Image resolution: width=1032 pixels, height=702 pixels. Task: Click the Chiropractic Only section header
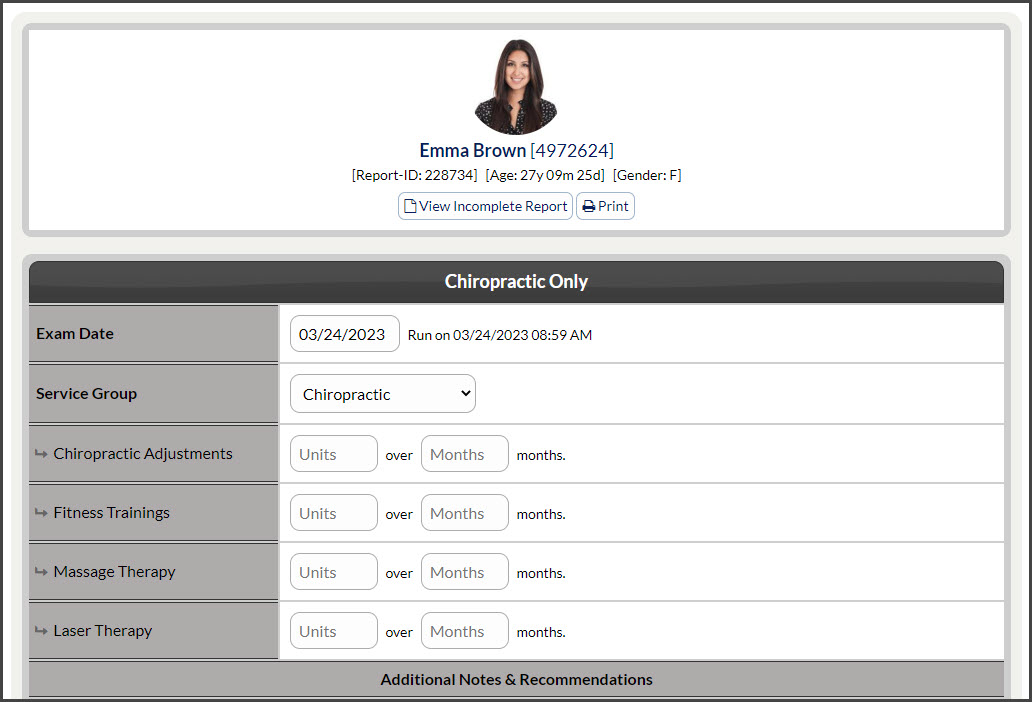coord(517,282)
